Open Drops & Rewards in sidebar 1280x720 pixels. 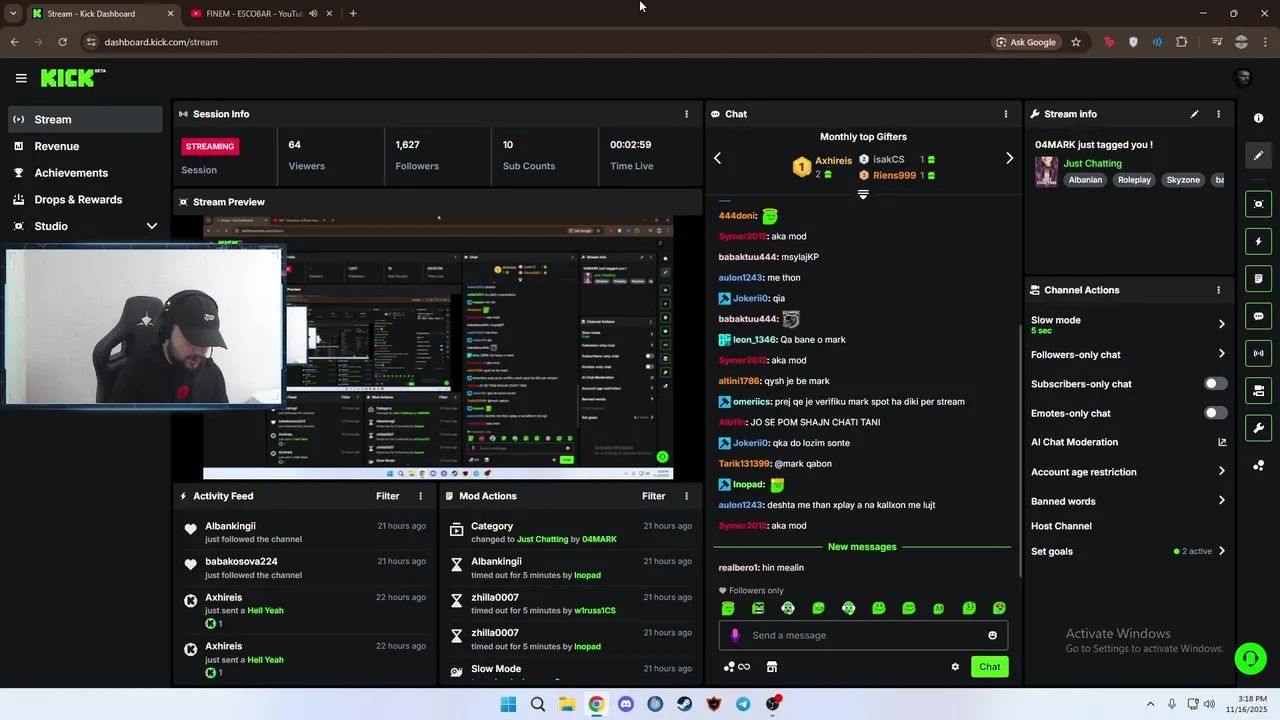(x=84, y=199)
